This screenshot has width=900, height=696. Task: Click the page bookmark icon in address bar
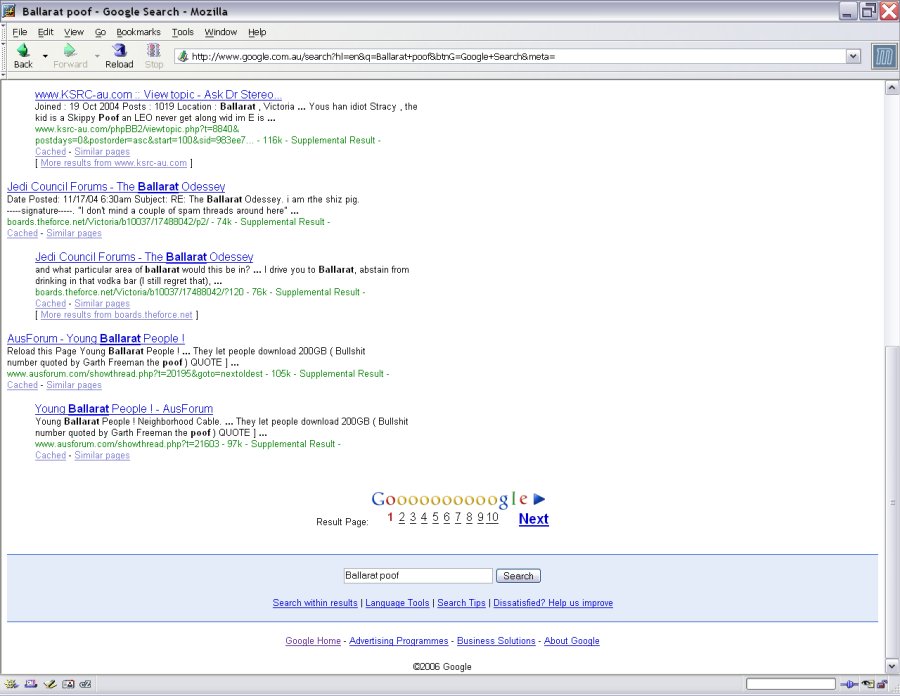[x=183, y=56]
